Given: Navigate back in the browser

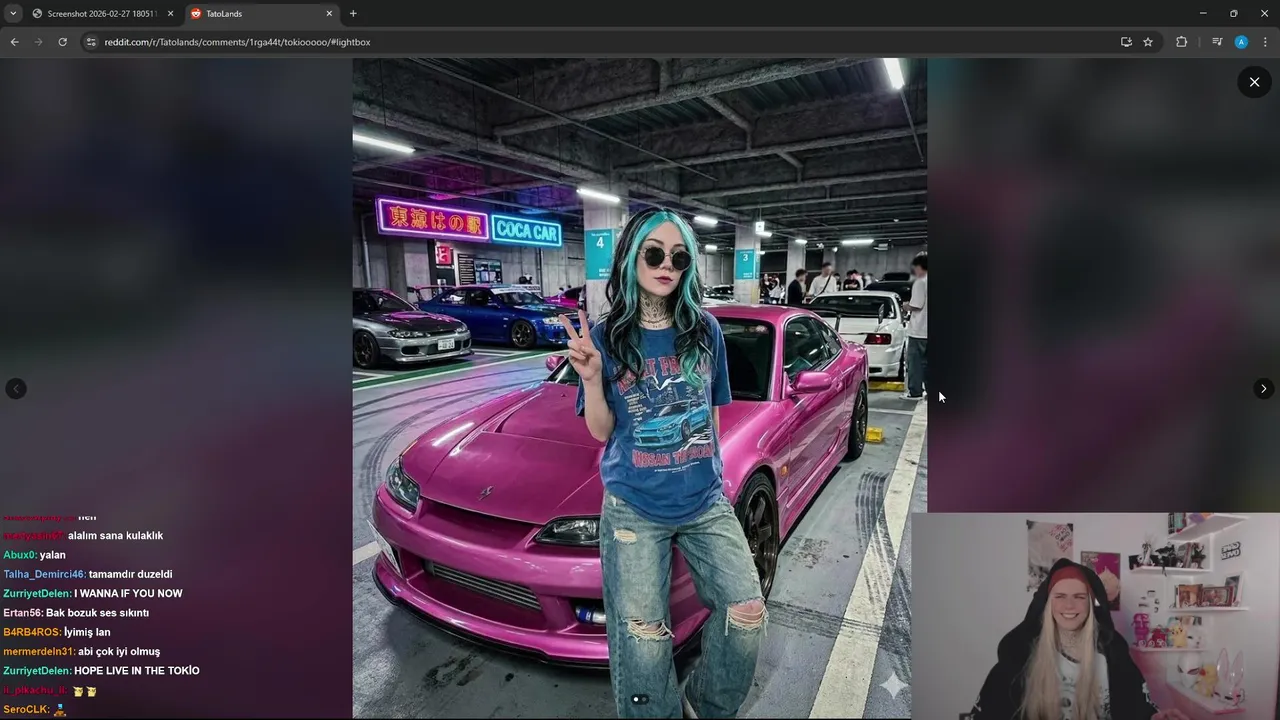Looking at the screenshot, I should [14, 42].
